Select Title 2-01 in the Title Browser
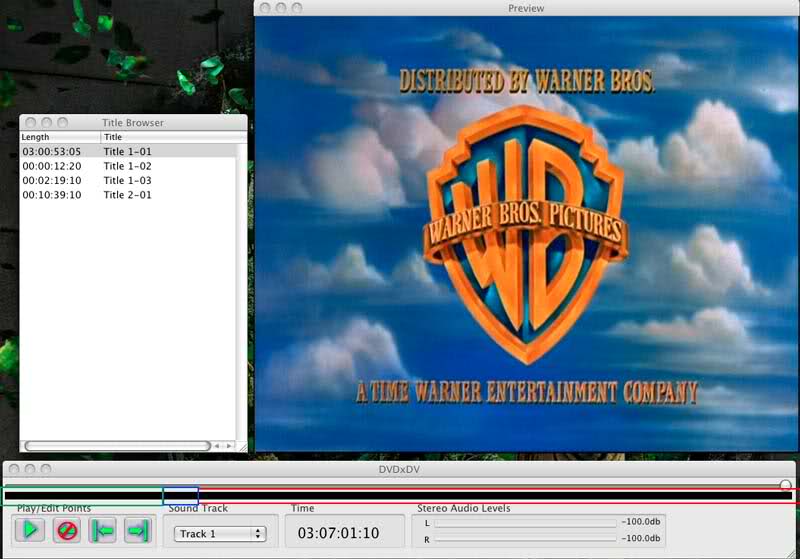Image resolution: width=800 pixels, height=559 pixels. (128, 194)
